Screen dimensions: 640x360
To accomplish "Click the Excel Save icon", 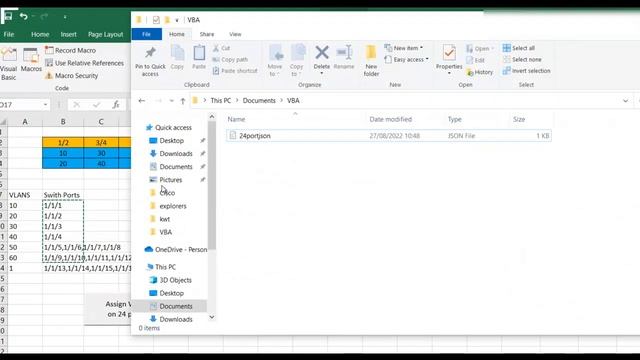I will click(x=7, y=17).
